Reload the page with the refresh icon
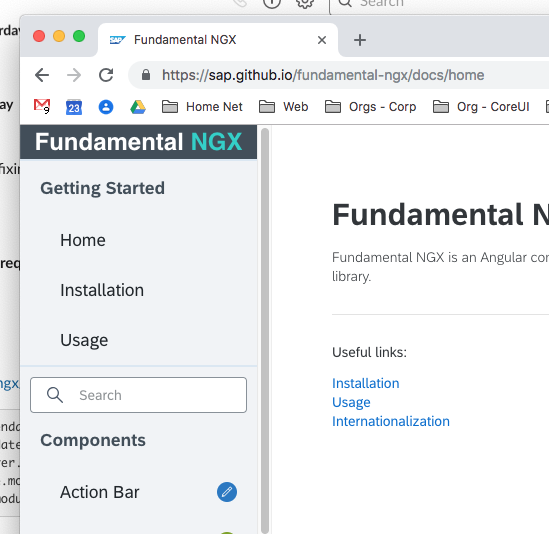This screenshot has height=534, width=549. pos(106,75)
